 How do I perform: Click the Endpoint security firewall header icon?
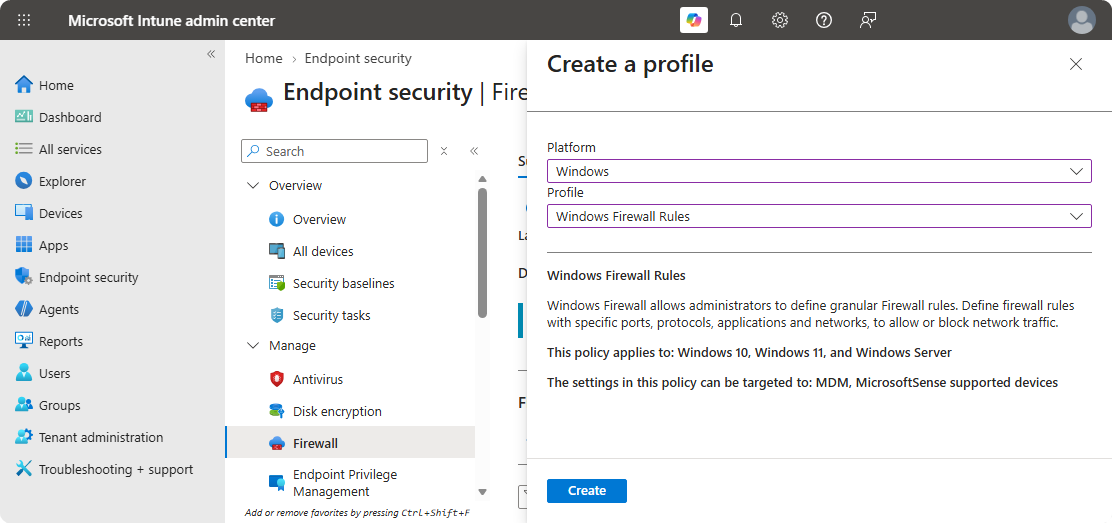tap(259, 100)
